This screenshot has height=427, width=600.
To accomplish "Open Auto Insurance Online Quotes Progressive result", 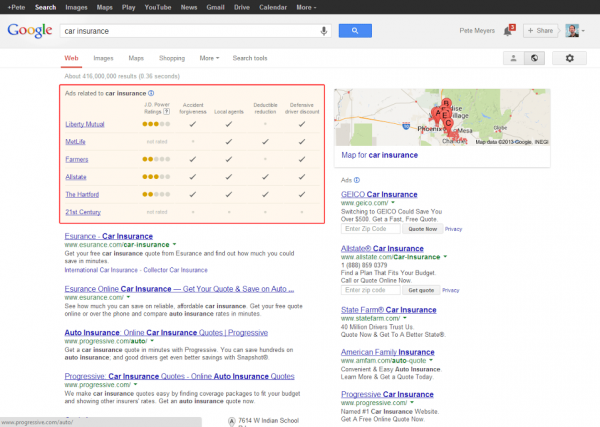I will pos(166,332).
